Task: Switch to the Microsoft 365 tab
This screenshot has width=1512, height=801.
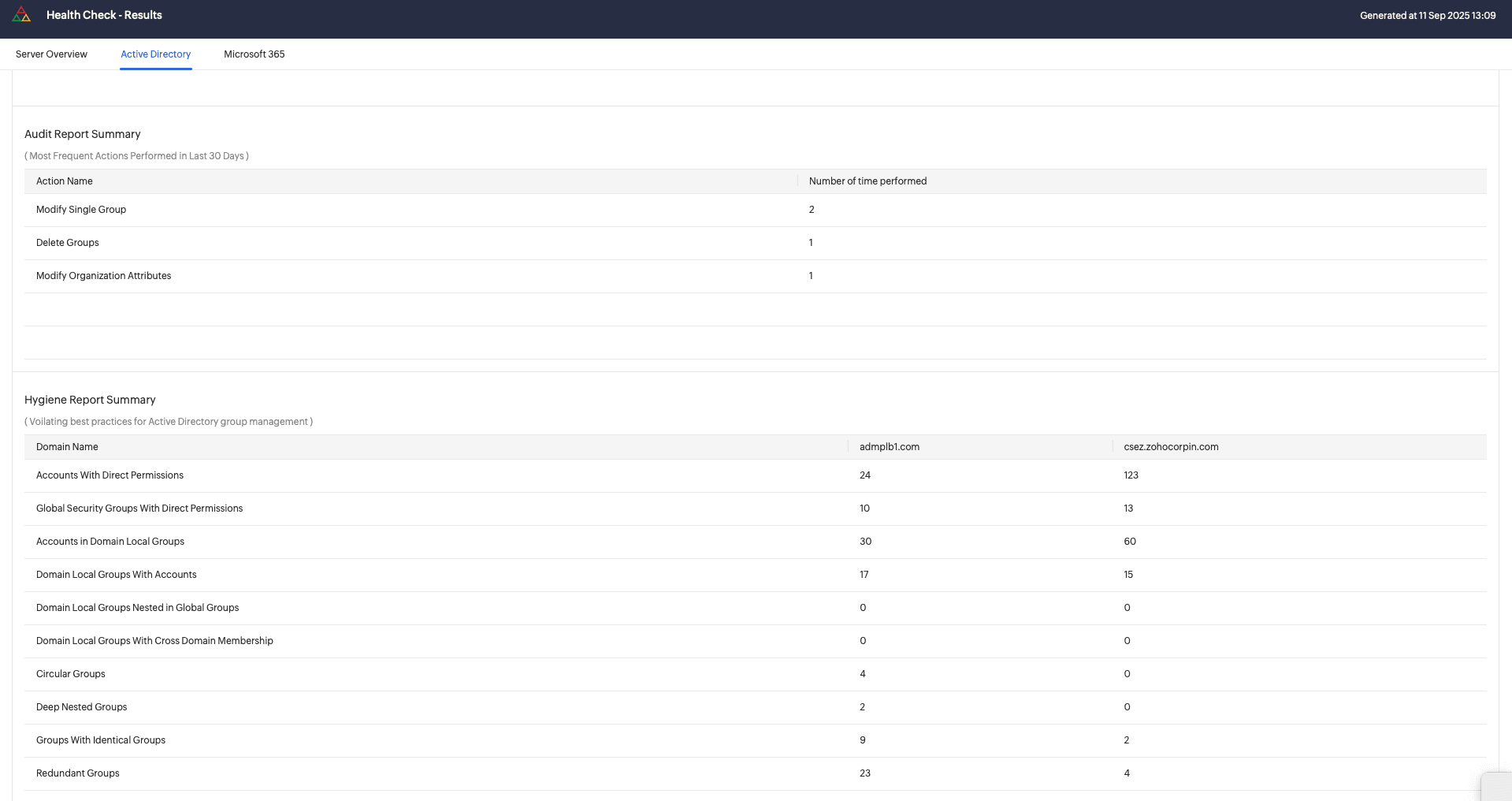Action: coord(254,54)
